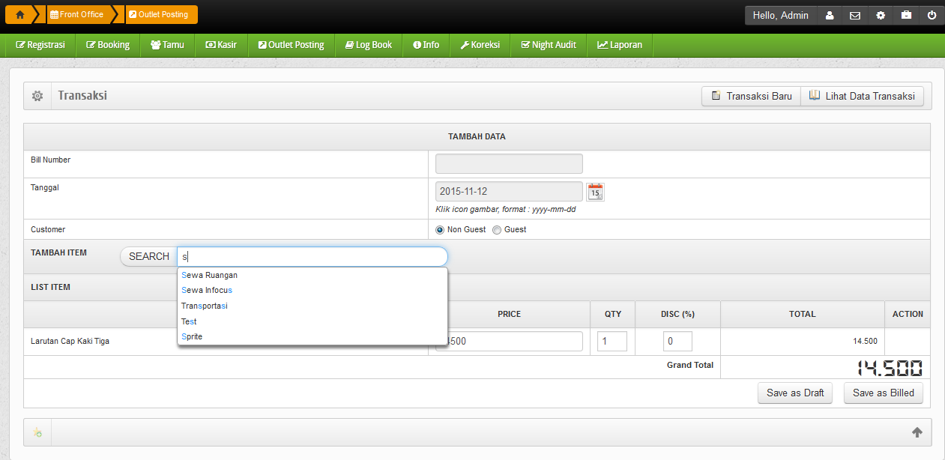
Task: Click the Lihat Data Transaksi button
Action: (x=861, y=96)
